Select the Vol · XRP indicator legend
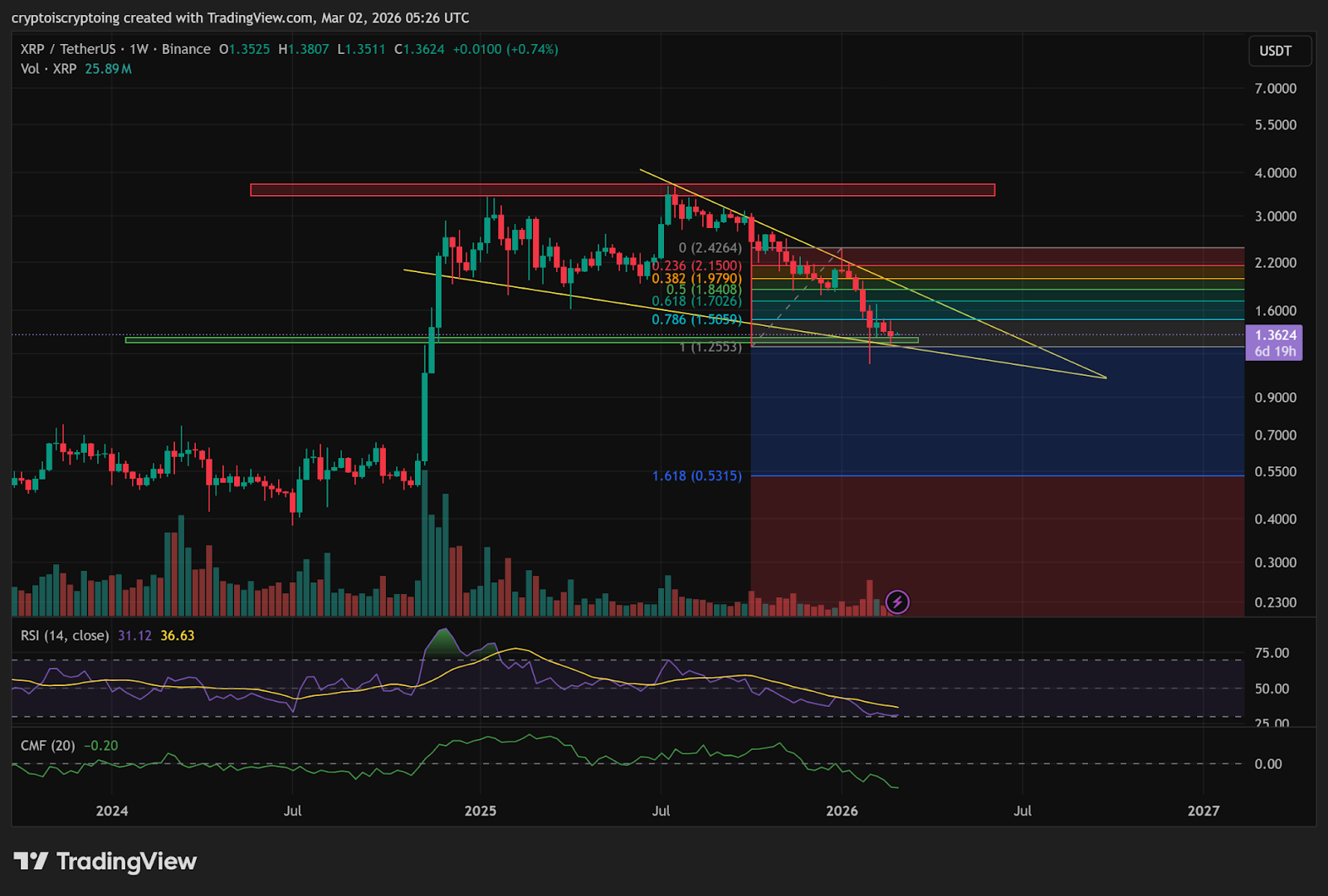This screenshot has height=896, width=1328. 48,69
